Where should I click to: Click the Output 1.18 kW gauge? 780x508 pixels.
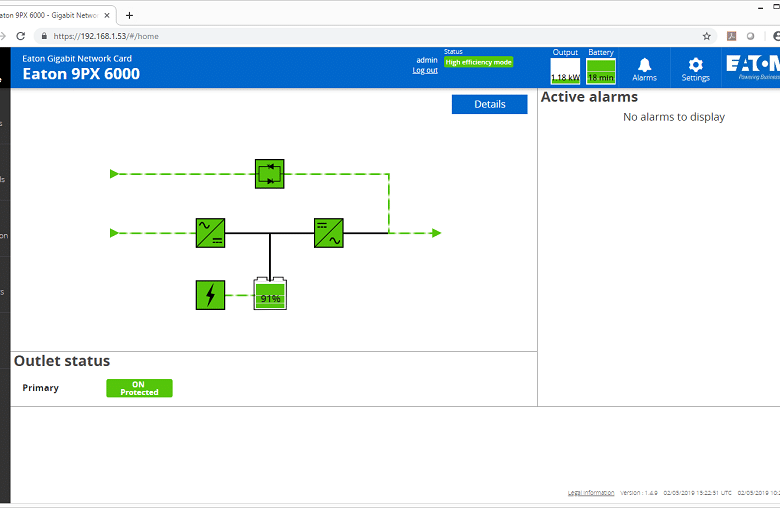tap(565, 71)
